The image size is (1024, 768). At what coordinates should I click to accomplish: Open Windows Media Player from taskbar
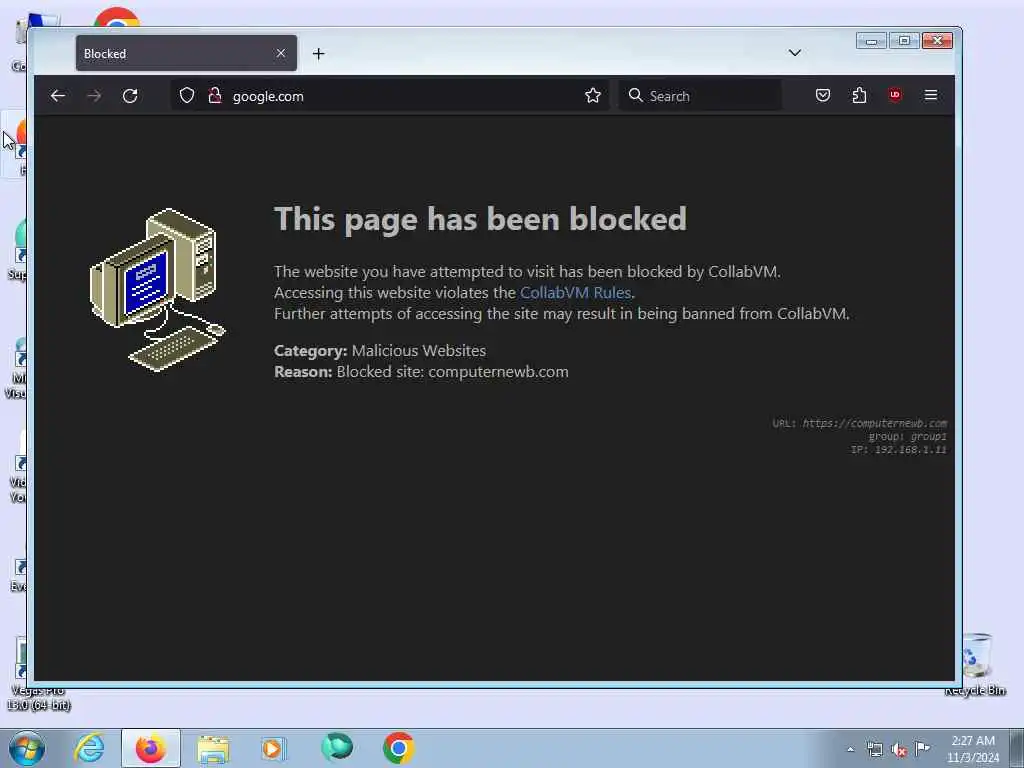click(273, 748)
